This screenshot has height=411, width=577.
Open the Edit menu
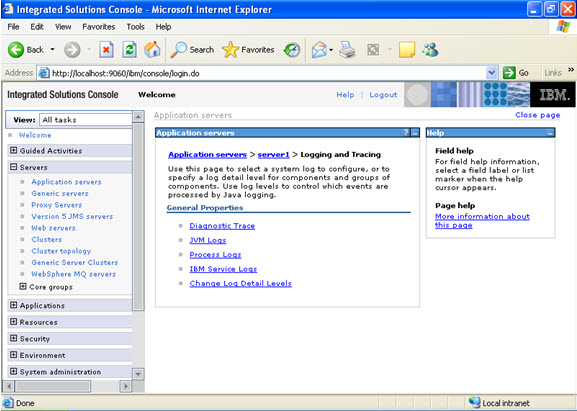pos(37,27)
